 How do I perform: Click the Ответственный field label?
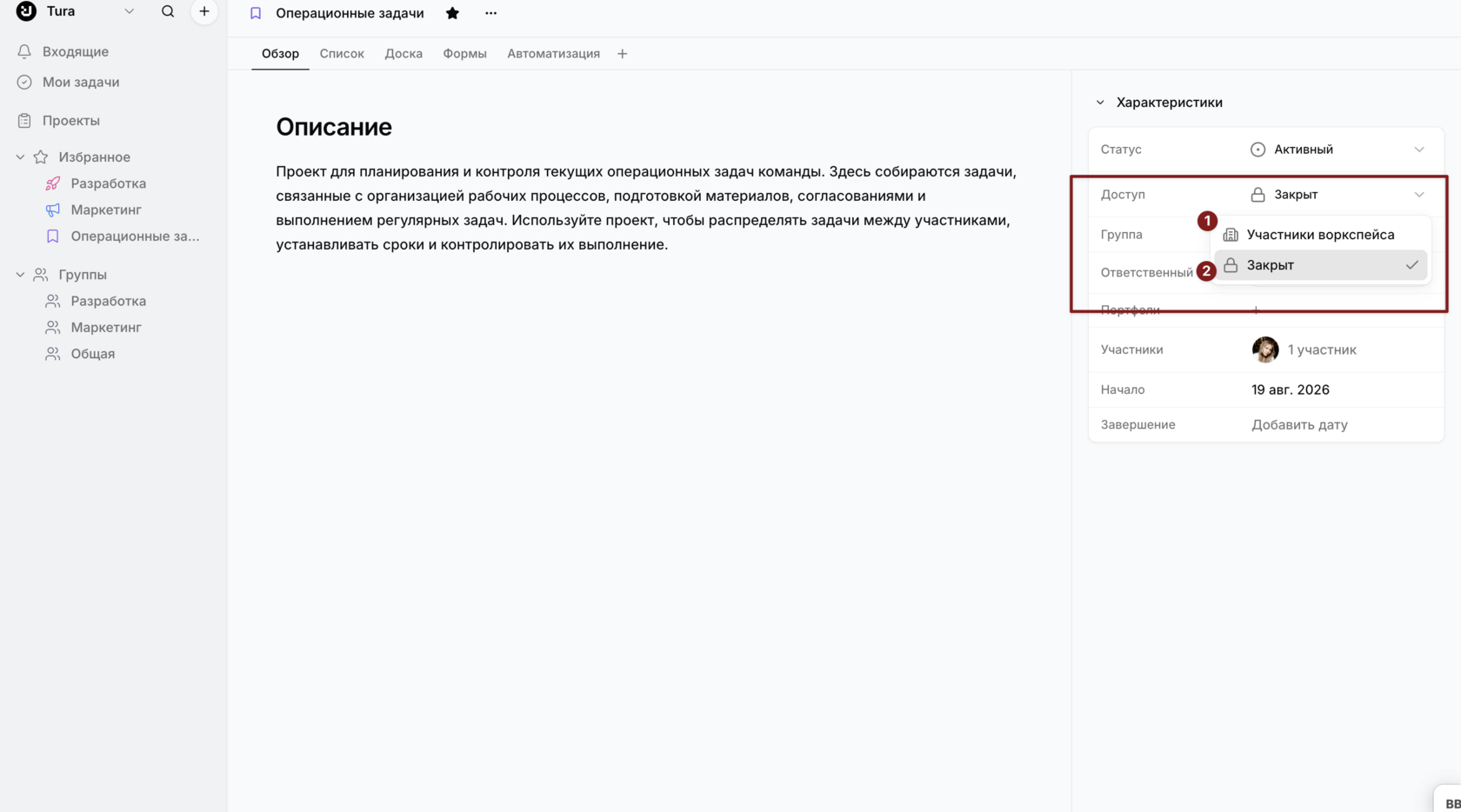click(x=1147, y=273)
